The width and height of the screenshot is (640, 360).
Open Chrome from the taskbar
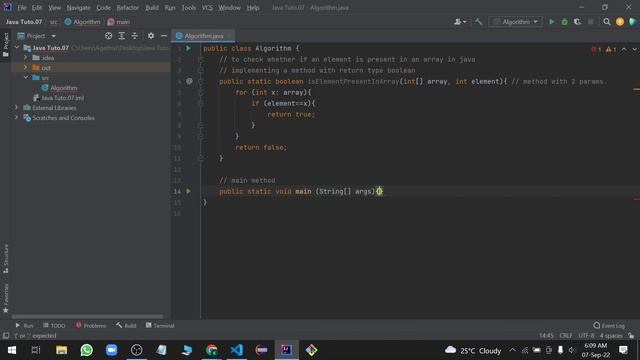tap(211, 350)
